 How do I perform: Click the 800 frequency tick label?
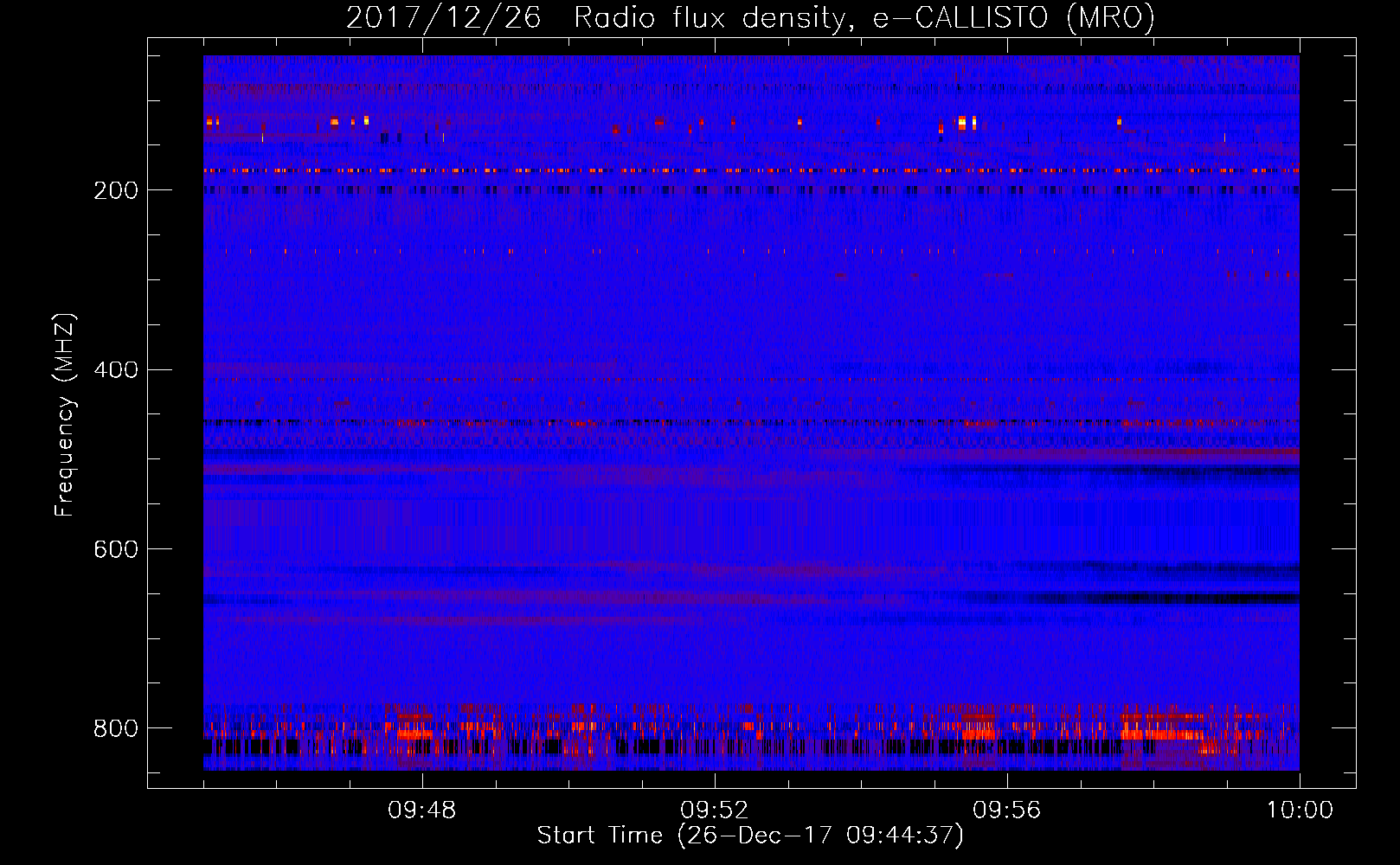click(x=116, y=728)
